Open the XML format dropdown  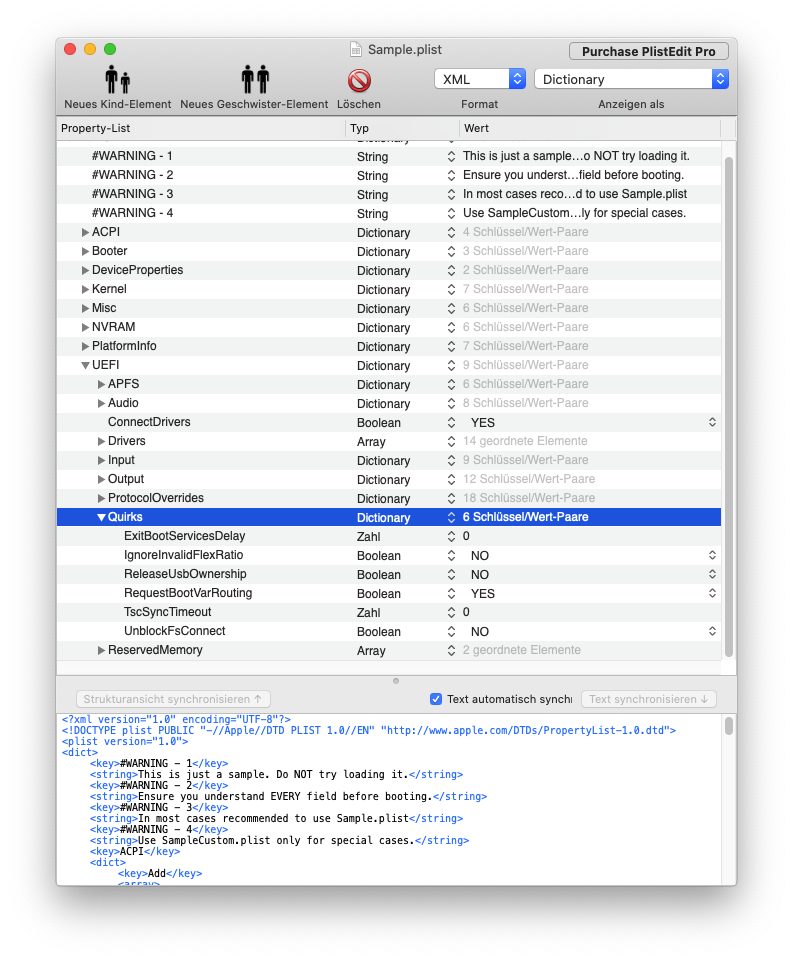[x=479, y=79]
